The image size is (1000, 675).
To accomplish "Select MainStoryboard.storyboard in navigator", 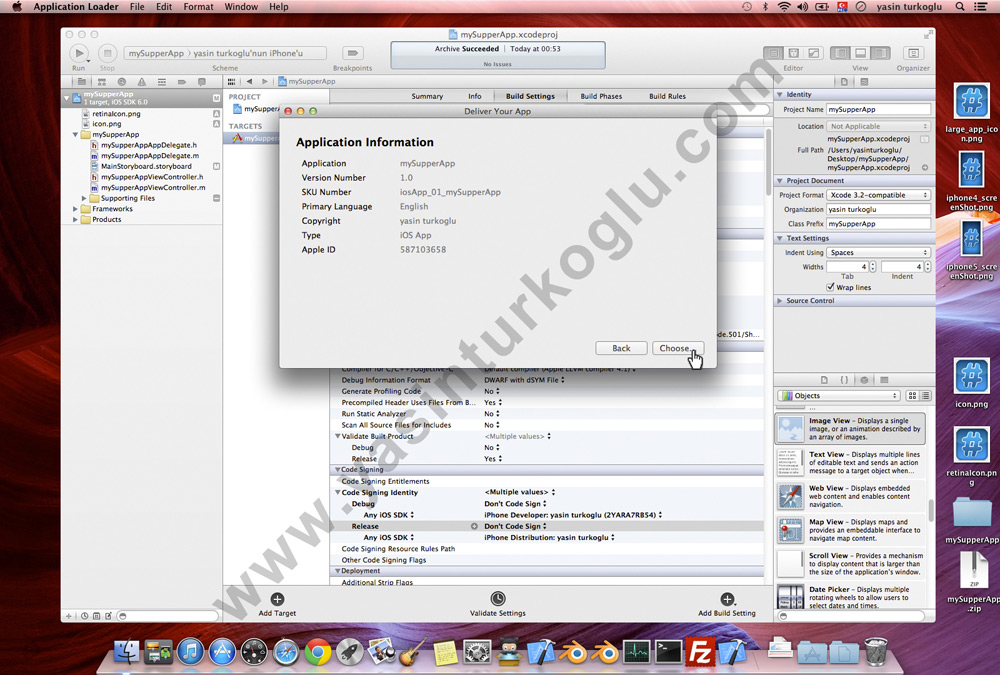I will click(146, 167).
